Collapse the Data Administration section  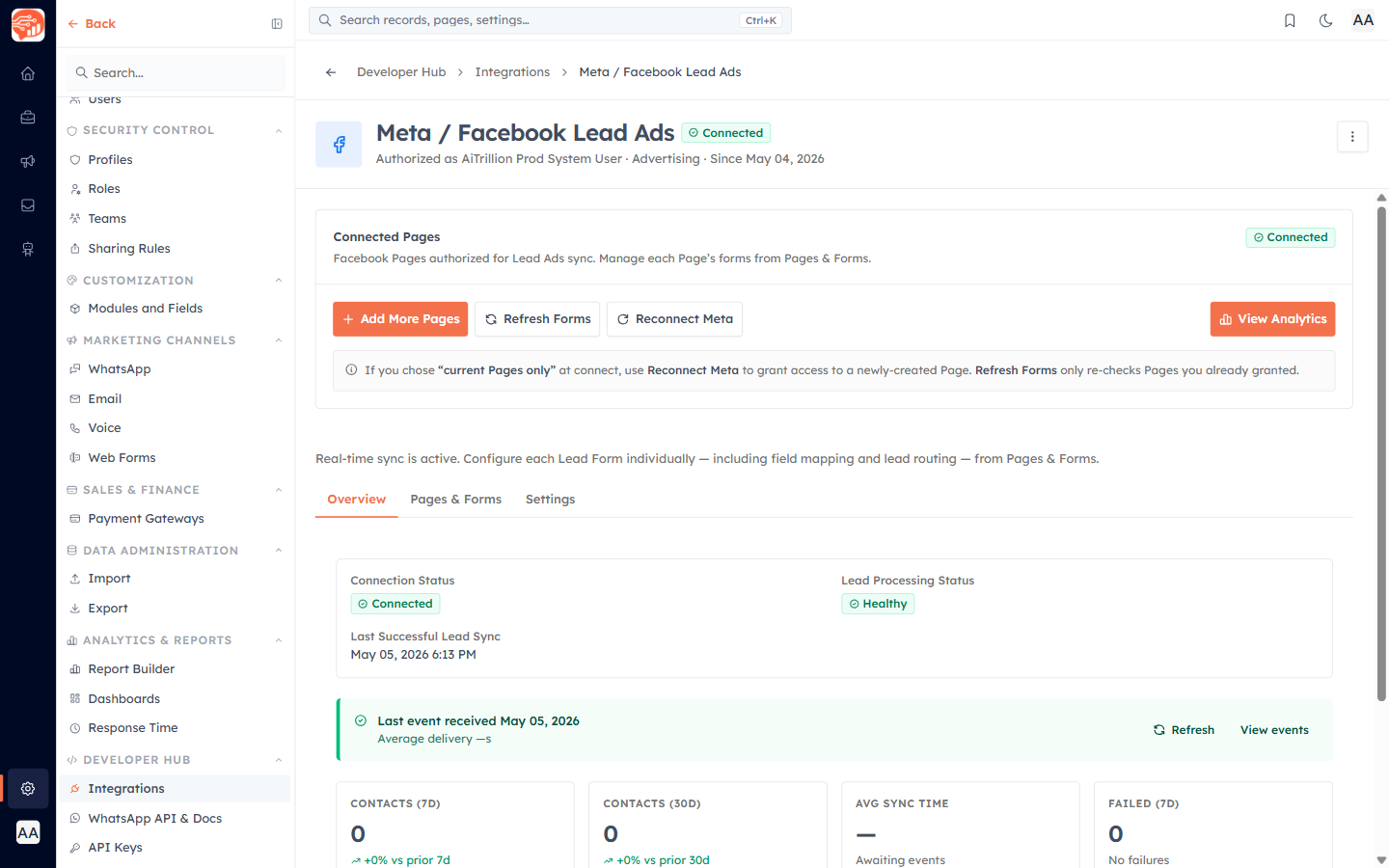[279, 551]
